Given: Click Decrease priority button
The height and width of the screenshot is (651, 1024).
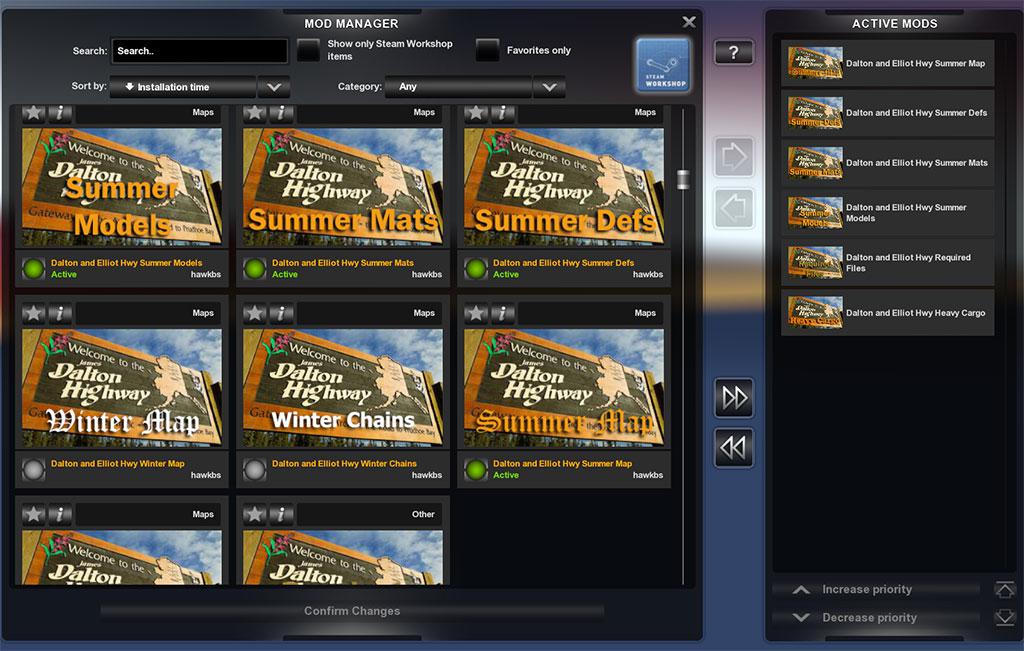Looking at the screenshot, I should coord(876,618).
